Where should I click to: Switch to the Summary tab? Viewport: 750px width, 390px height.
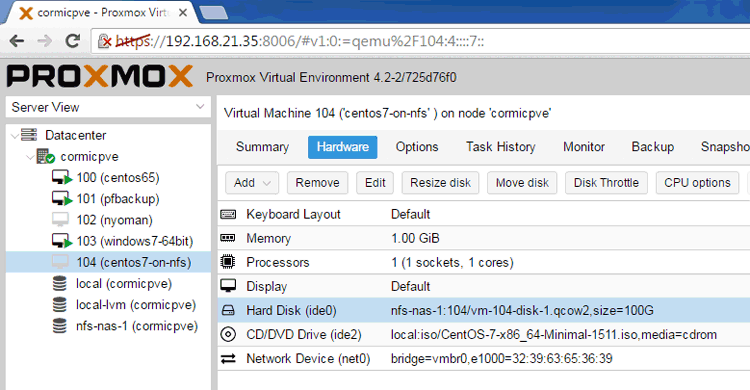pos(262,147)
